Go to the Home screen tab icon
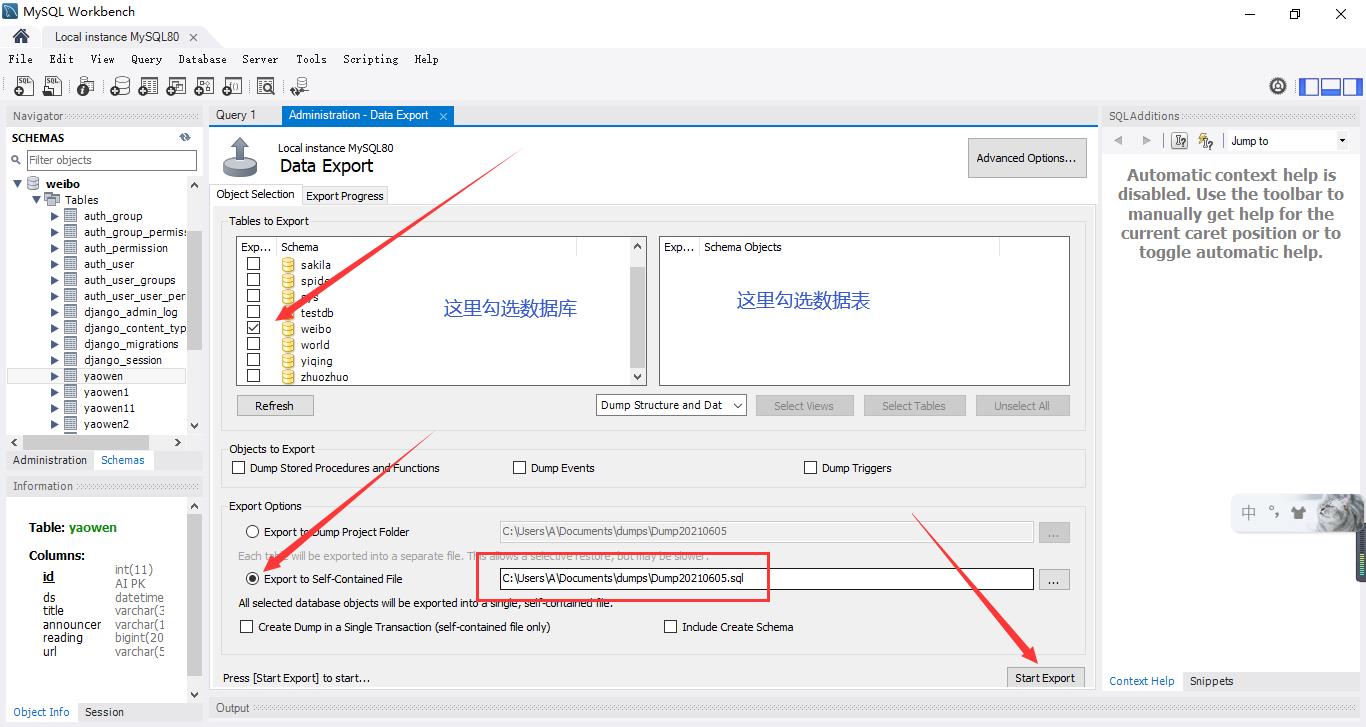 click(x=21, y=36)
